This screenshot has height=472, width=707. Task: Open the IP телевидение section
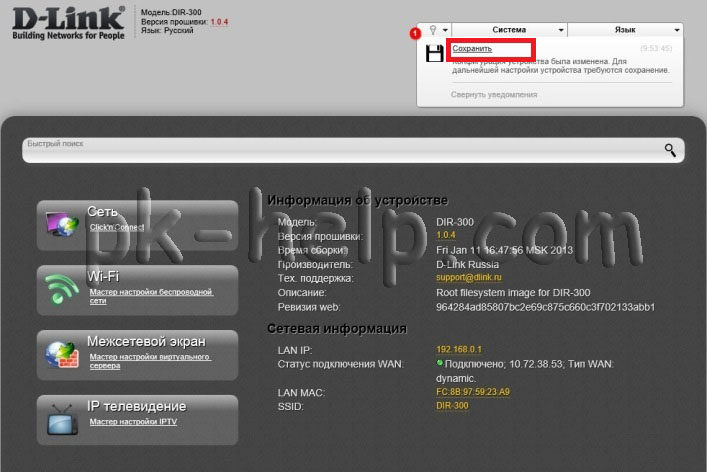coord(137,406)
